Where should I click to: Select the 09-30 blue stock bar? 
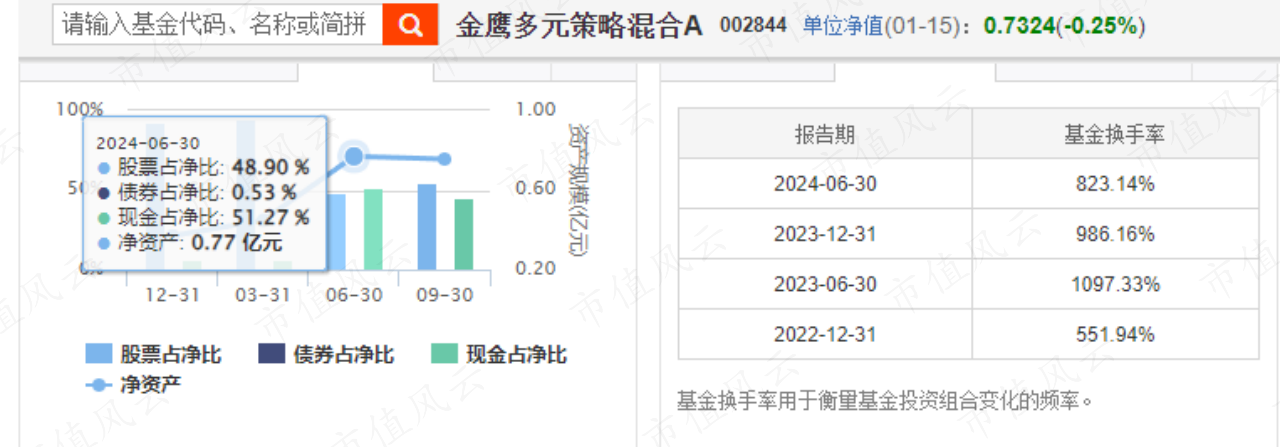click(427, 227)
